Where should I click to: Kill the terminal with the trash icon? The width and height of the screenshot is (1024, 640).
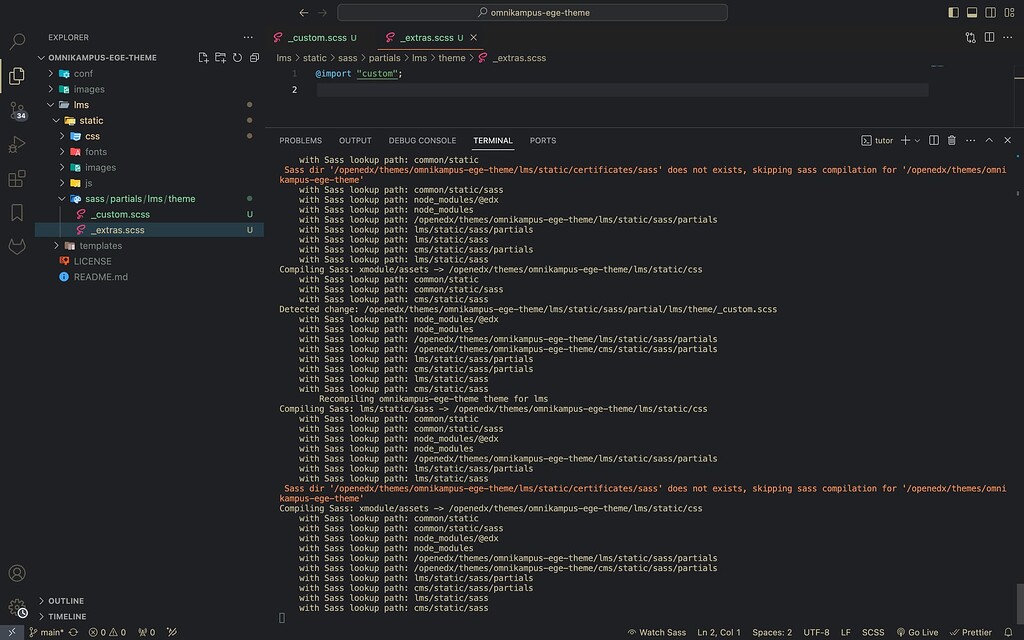tap(952, 140)
